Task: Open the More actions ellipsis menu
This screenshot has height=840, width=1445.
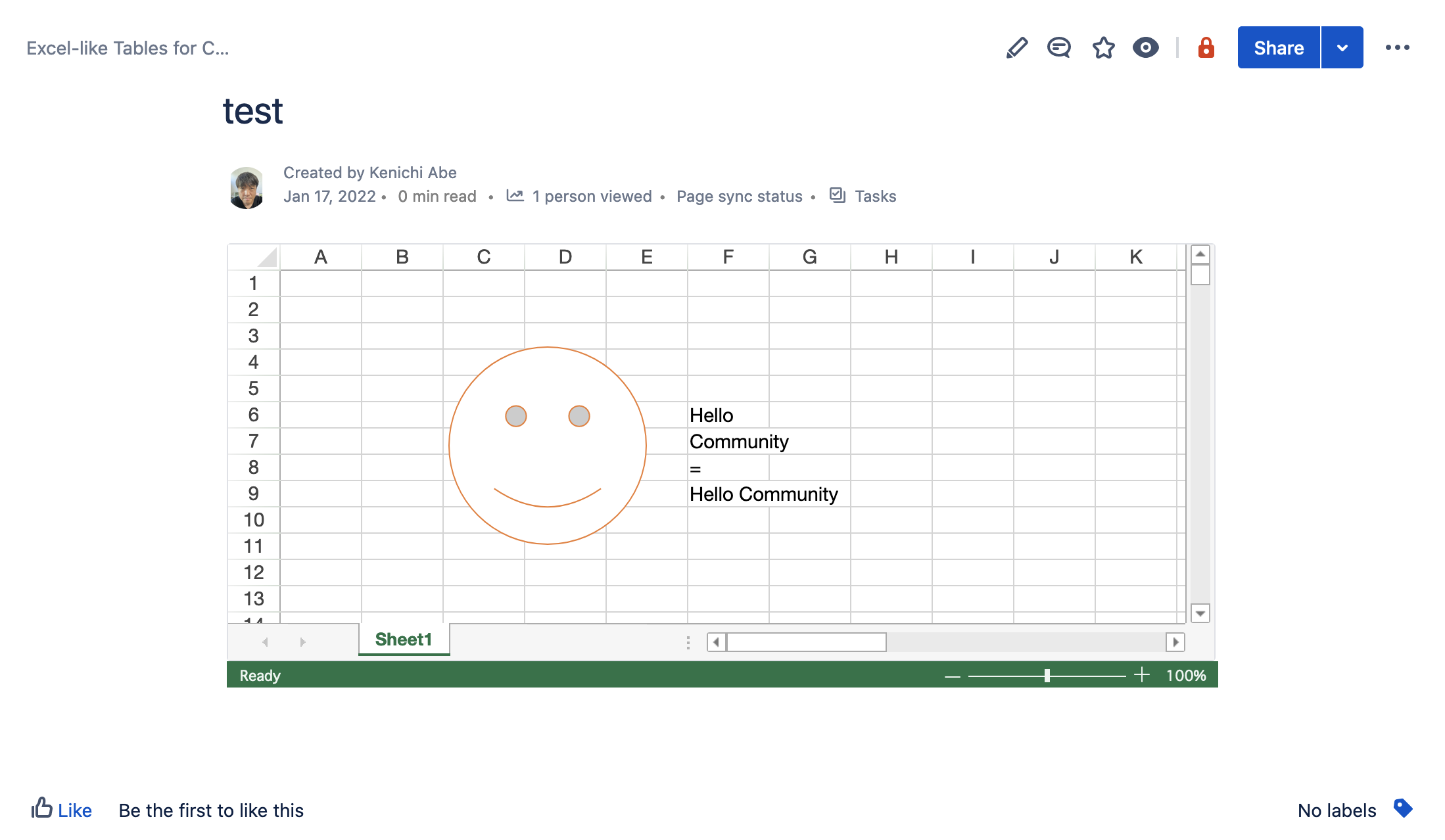Action: coord(1397,48)
